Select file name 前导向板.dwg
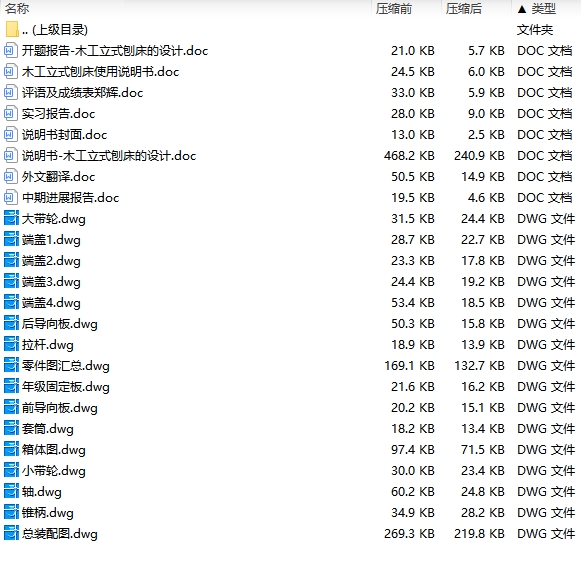The image size is (581, 567). [x=60, y=408]
